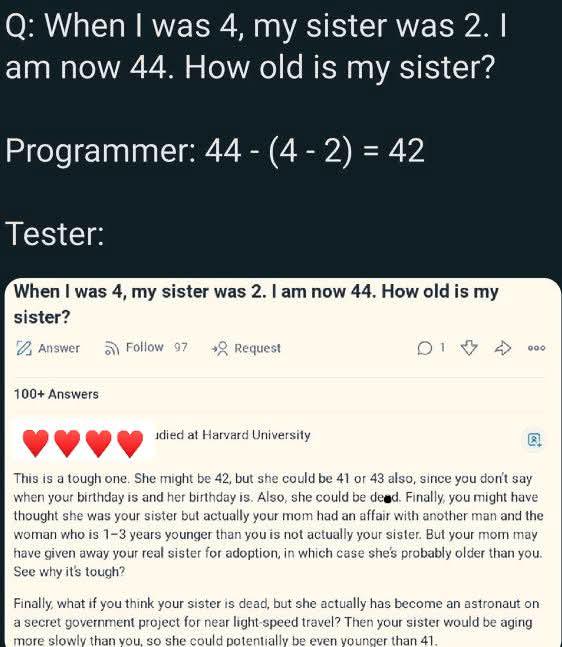Downvote the question with the arrow icon

(x=469, y=348)
